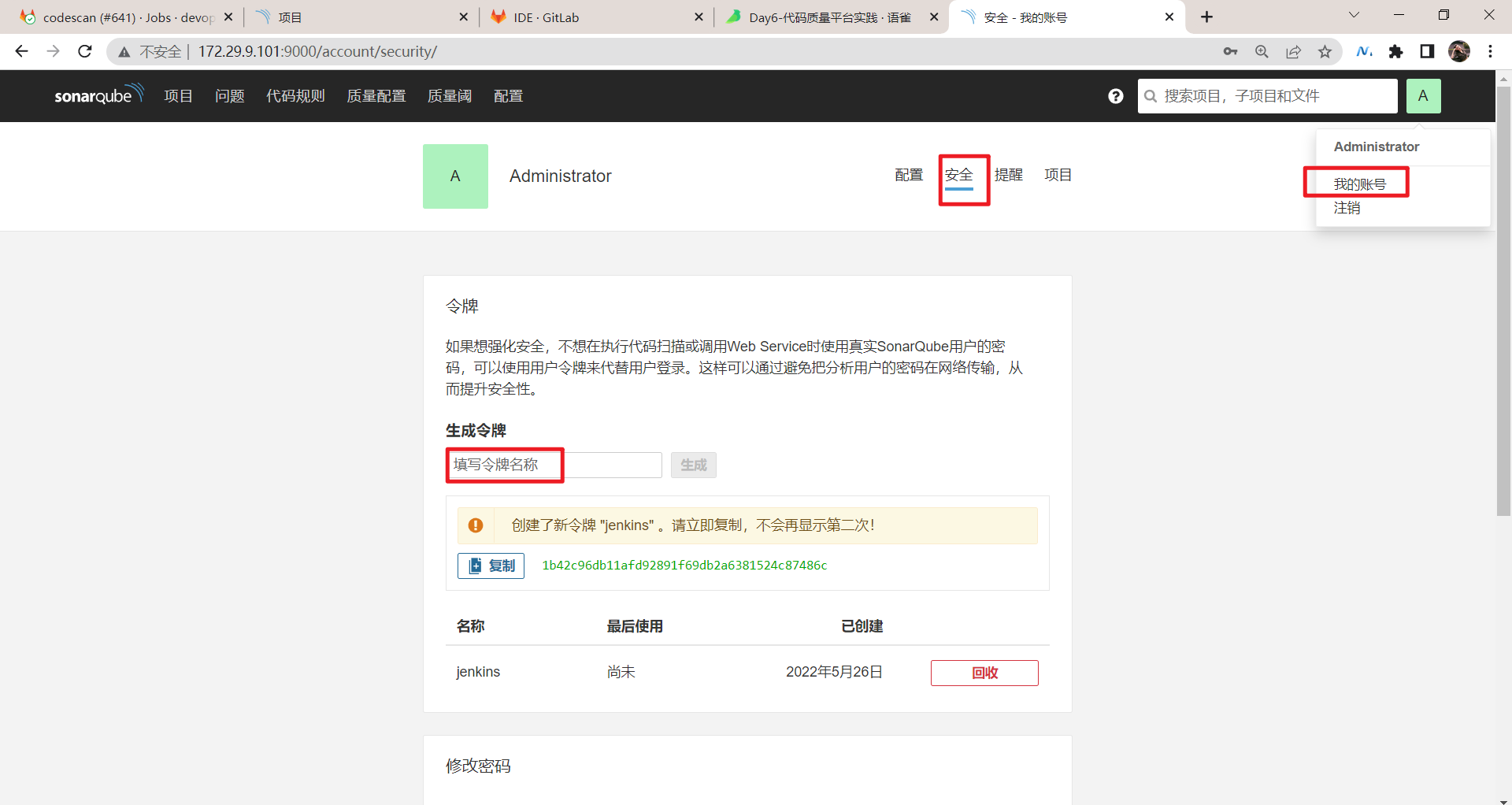Open a new browser tab
This screenshot has height=805, width=1512.
coord(1206,17)
